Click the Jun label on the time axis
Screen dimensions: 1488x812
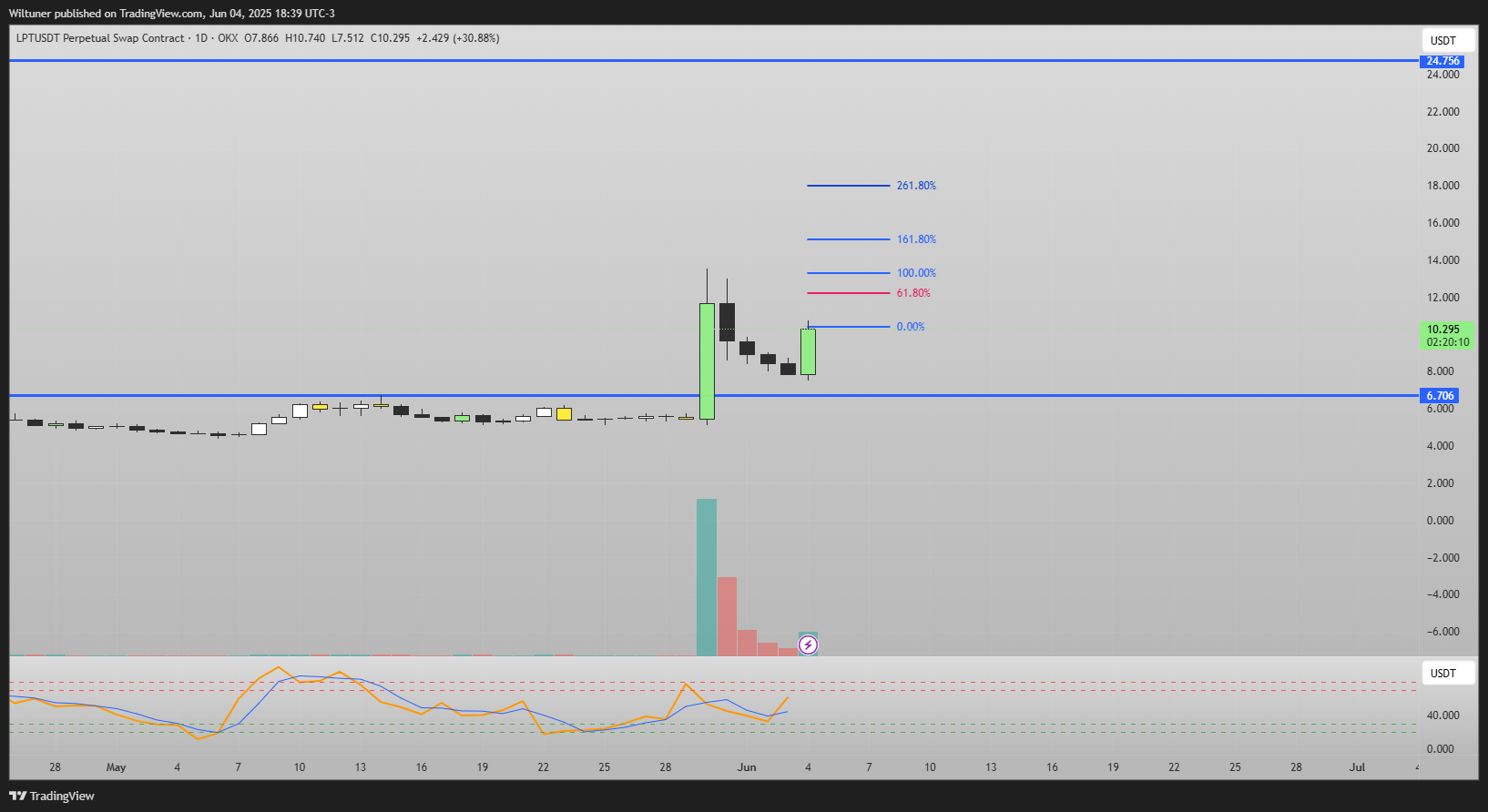point(747,767)
